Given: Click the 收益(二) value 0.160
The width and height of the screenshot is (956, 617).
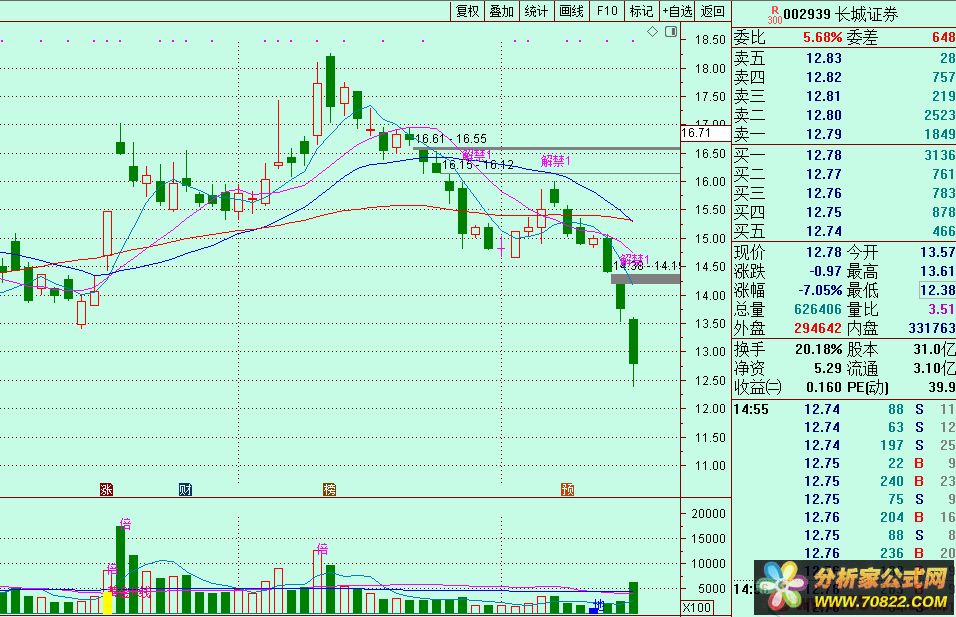Looking at the screenshot, I should 824,387.
